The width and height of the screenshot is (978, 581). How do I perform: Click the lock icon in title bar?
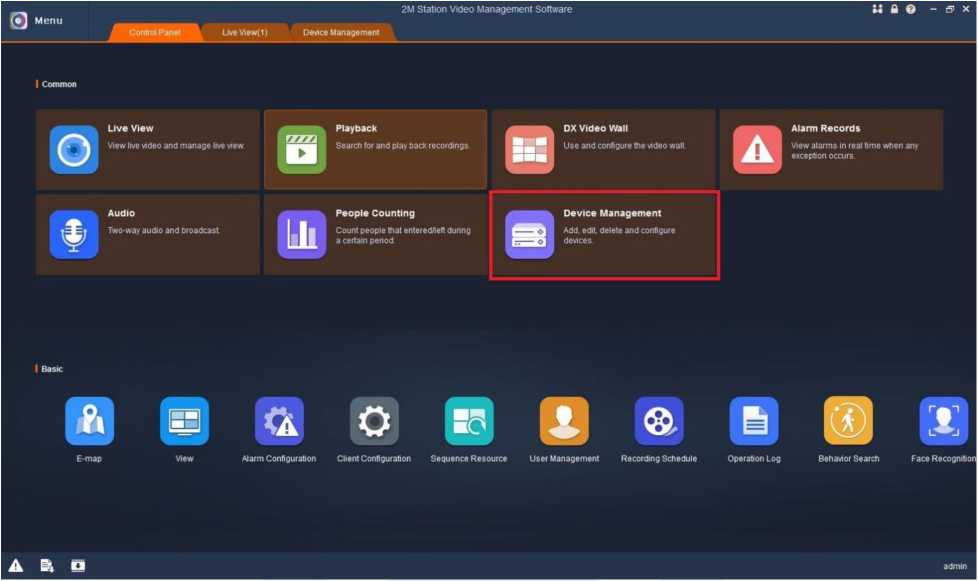[894, 9]
